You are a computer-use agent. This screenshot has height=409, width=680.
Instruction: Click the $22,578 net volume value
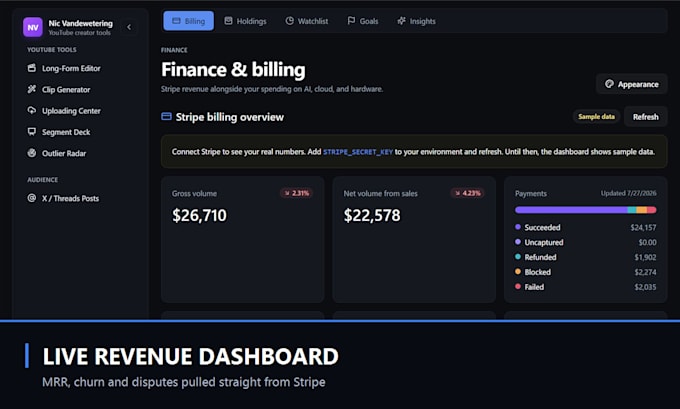point(372,215)
